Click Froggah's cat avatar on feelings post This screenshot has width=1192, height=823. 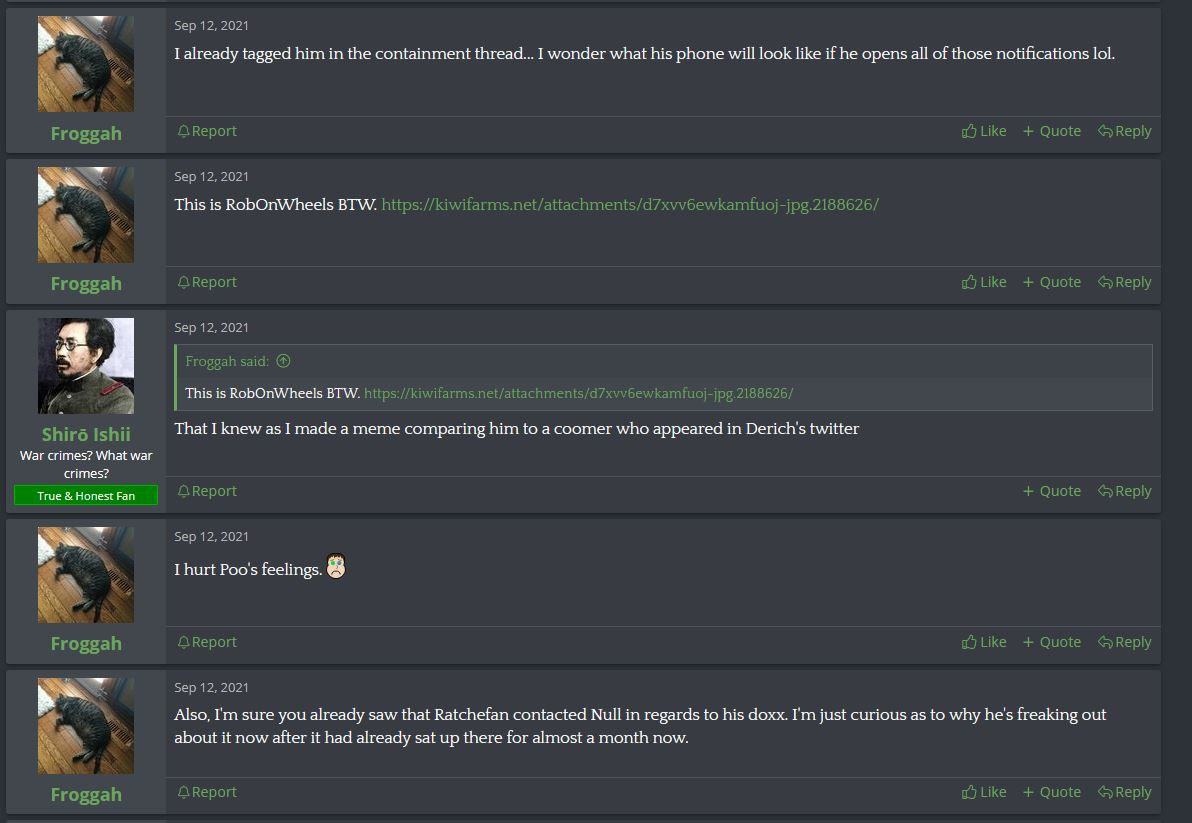(86, 575)
